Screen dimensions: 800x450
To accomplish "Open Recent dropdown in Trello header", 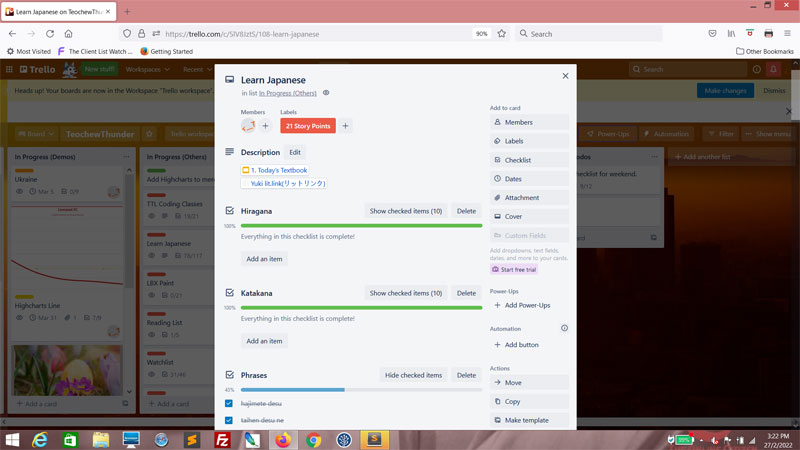I will point(197,69).
